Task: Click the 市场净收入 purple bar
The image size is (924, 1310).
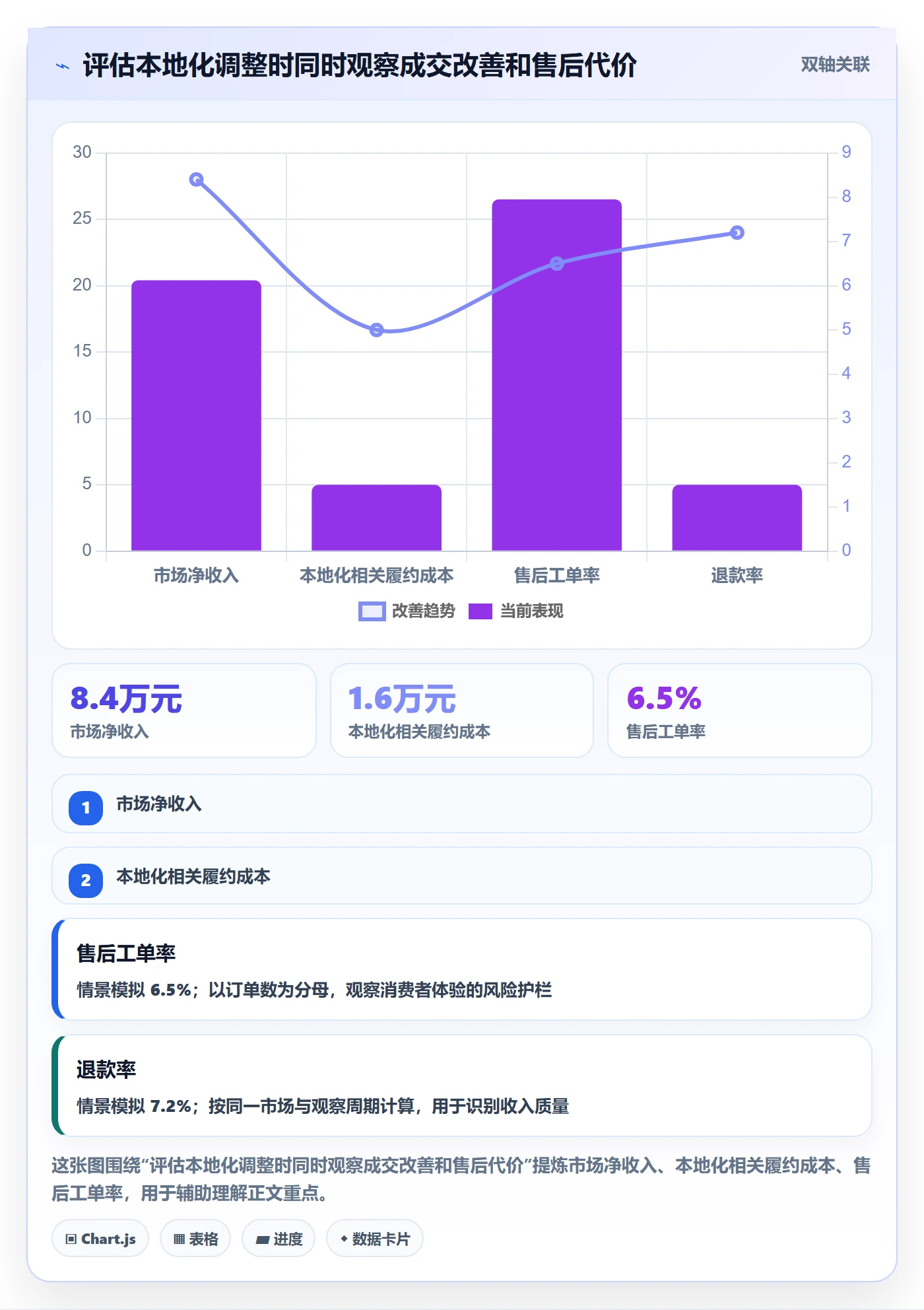Action: click(196, 415)
